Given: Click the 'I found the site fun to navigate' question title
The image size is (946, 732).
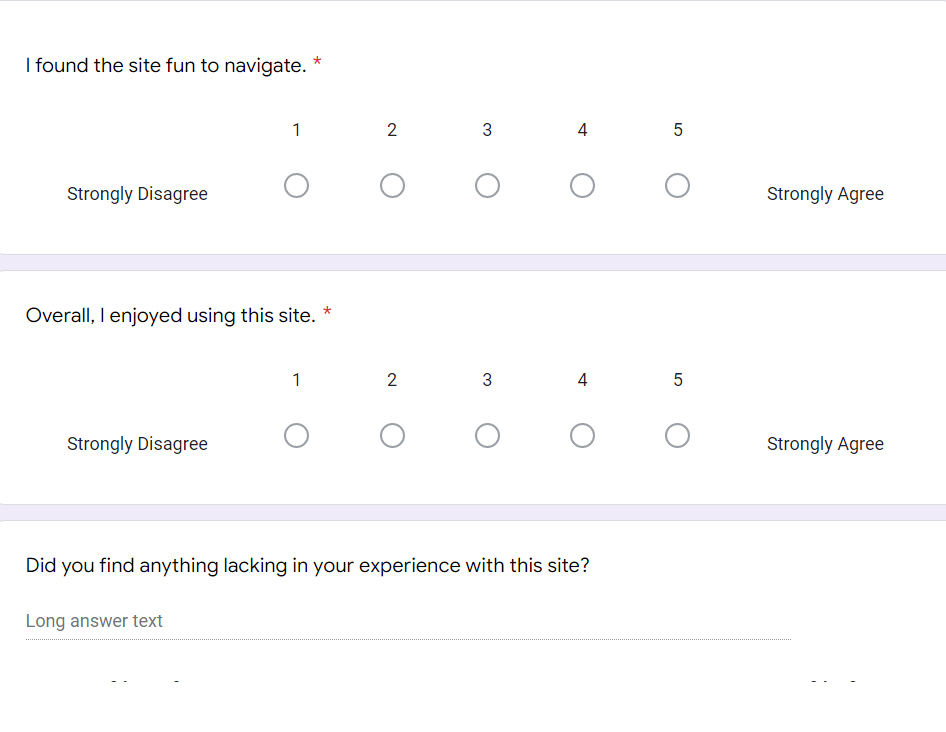Looking at the screenshot, I should 166,65.
